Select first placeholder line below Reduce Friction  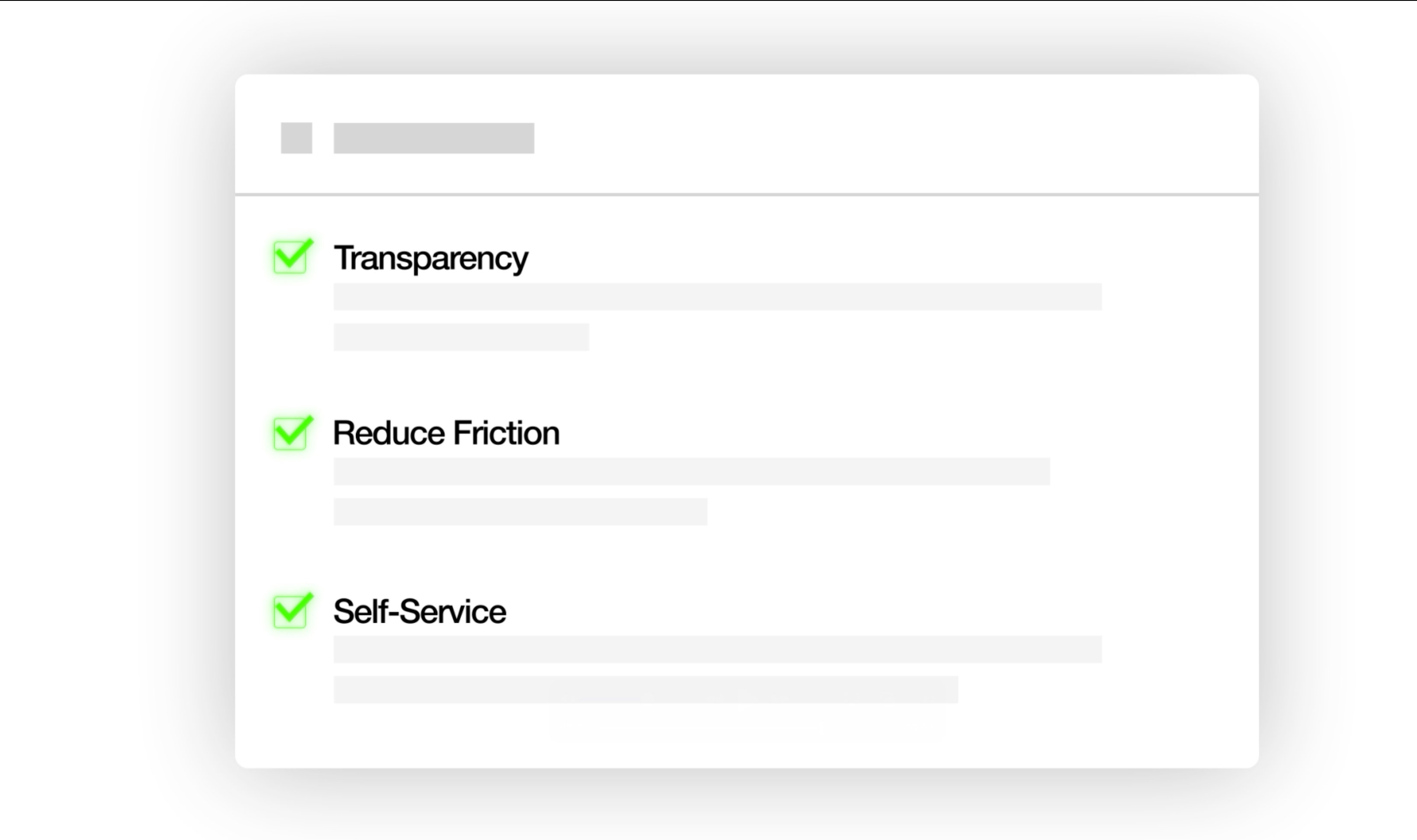point(691,471)
